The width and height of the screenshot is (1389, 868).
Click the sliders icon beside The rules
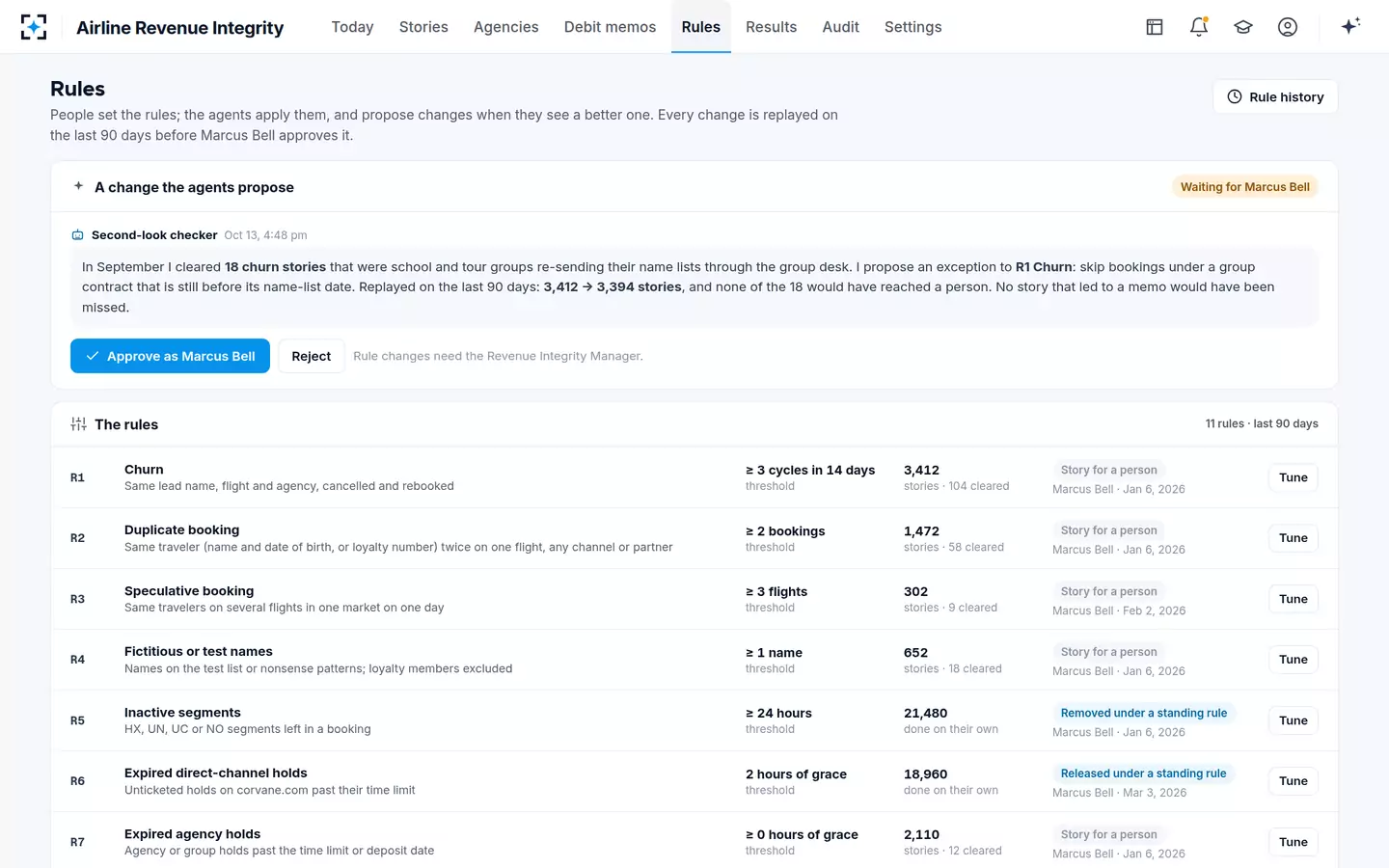(79, 424)
